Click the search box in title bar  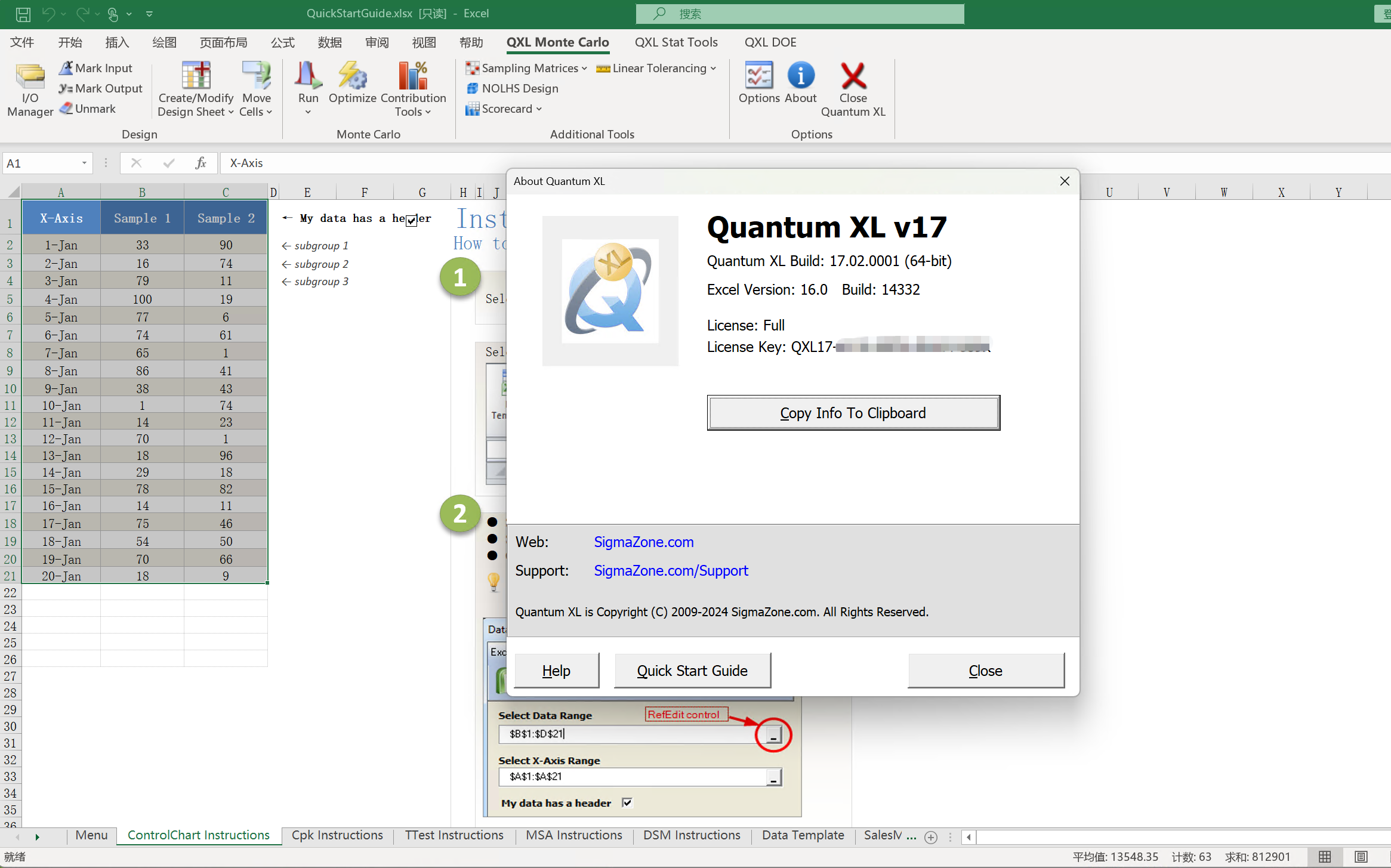point(800,14)
